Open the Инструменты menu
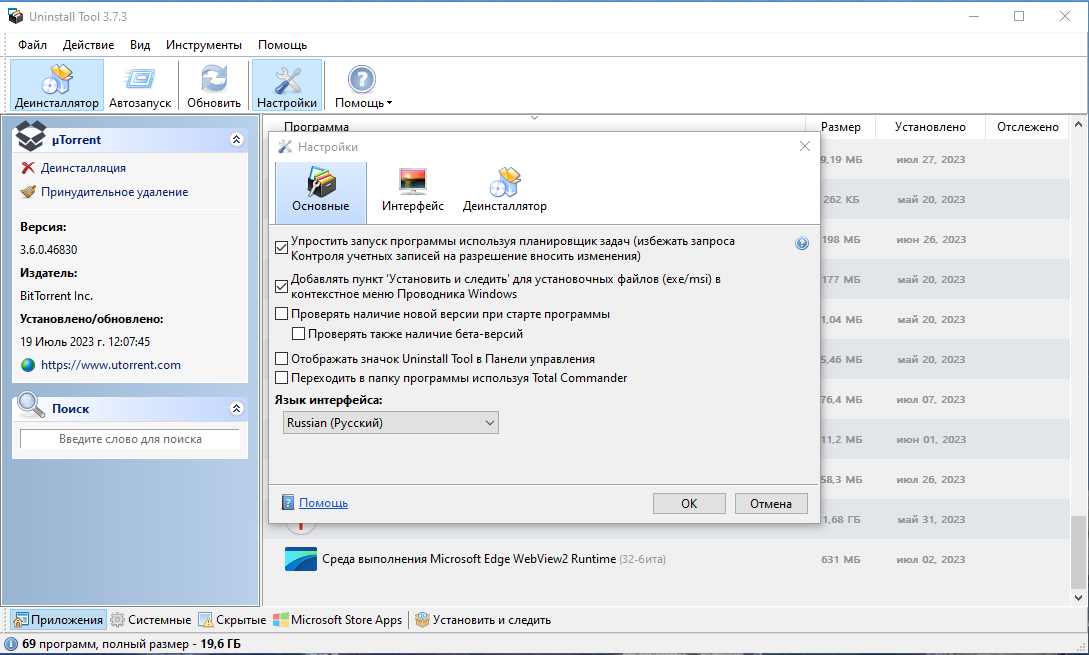The image size is (1089, 655). point(203,44)
